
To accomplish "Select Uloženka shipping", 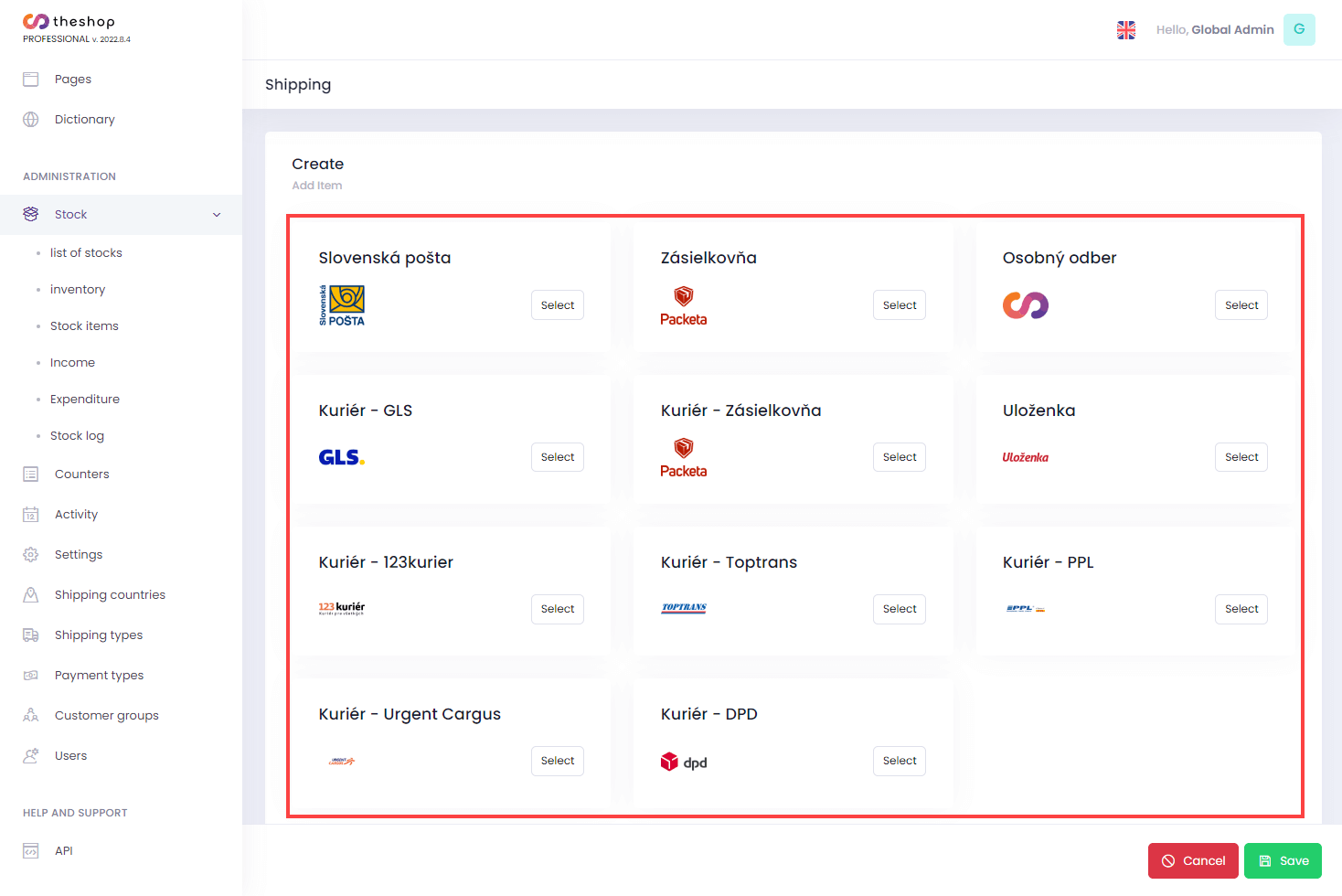I will point(1241,457).
